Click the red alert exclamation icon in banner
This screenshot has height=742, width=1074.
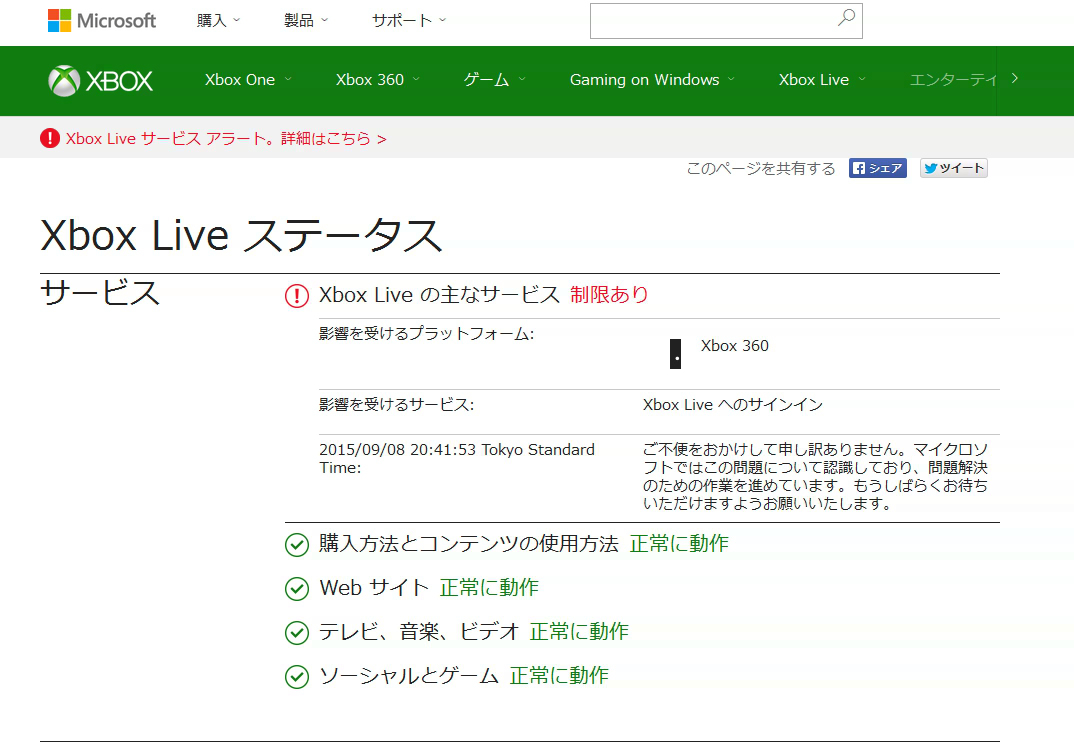(x=50, y=138)
